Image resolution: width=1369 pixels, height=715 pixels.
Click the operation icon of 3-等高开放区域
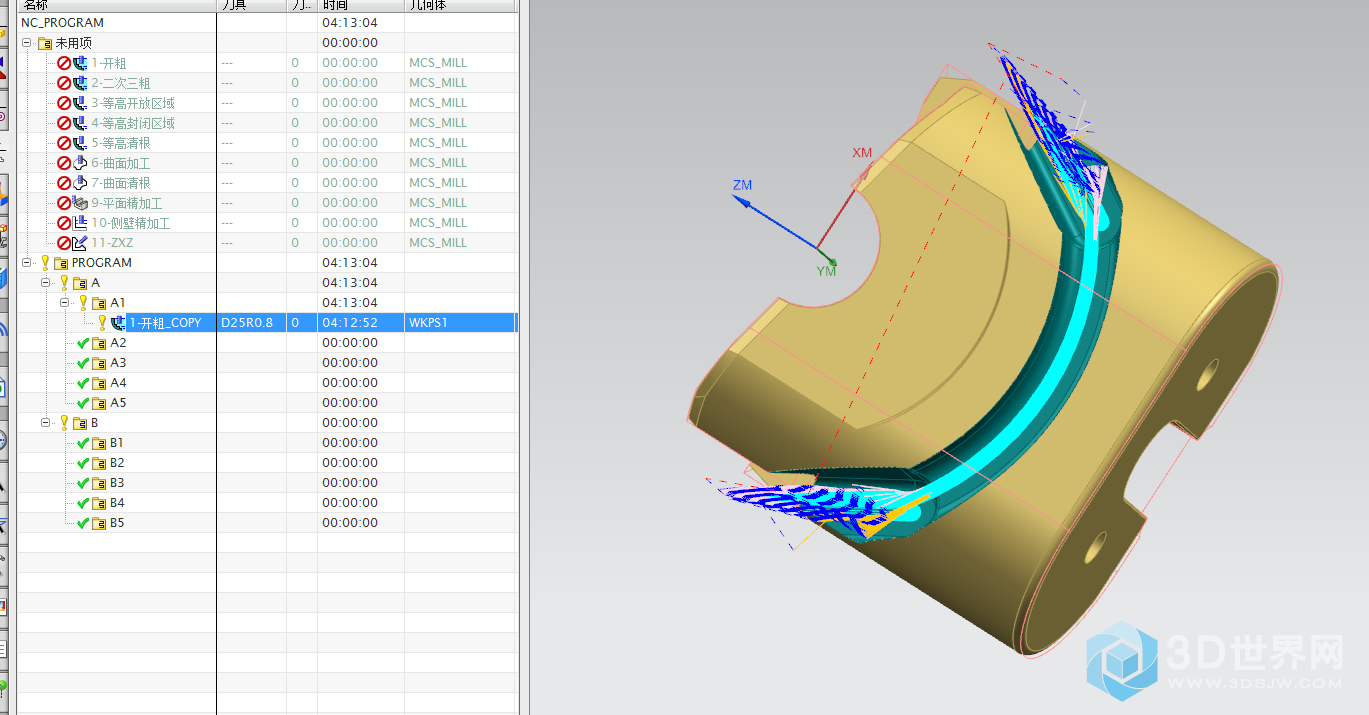click(81, 103)
